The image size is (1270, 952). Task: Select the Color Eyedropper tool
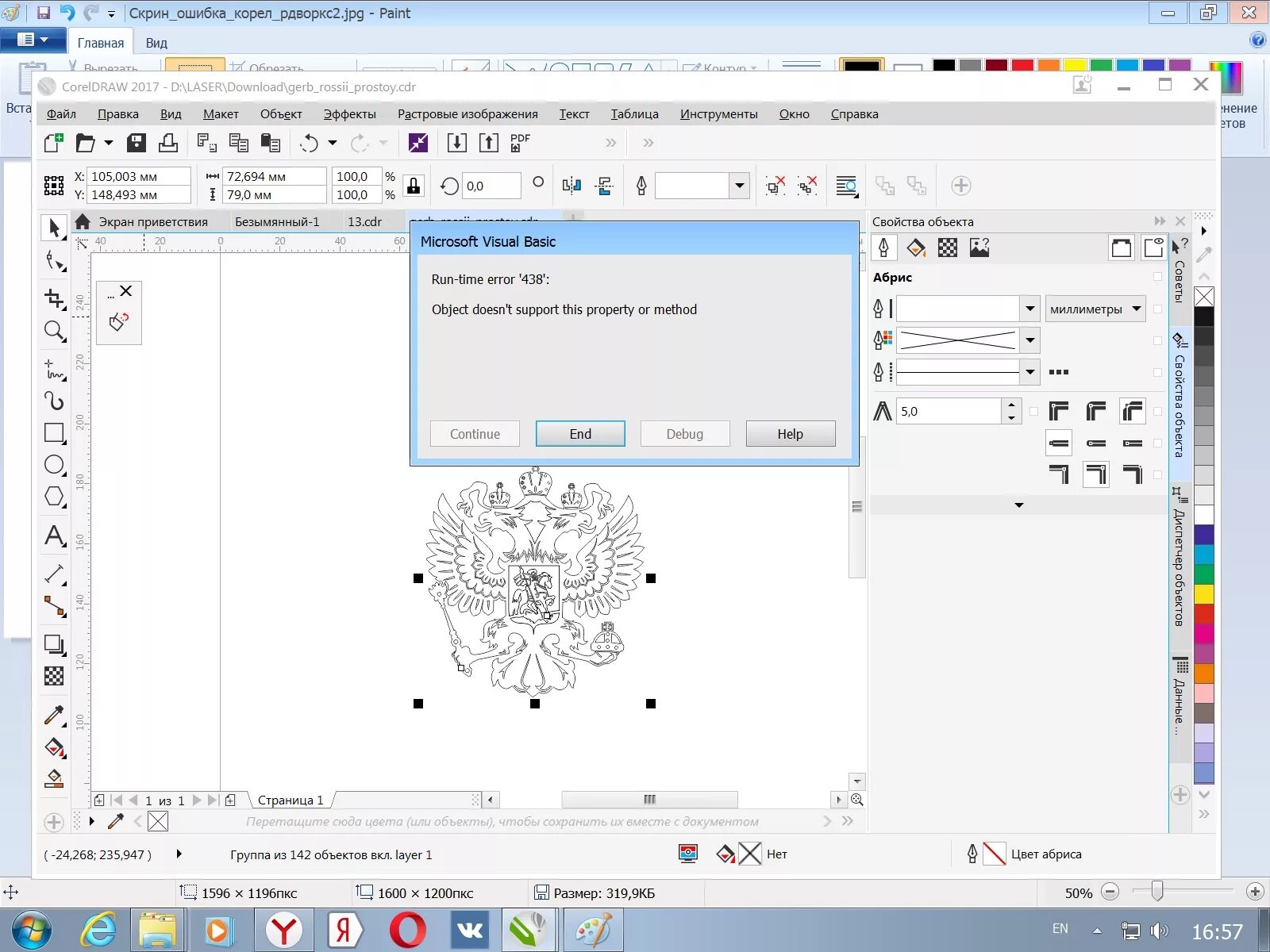pyautogui.click(x=54, y=716)
